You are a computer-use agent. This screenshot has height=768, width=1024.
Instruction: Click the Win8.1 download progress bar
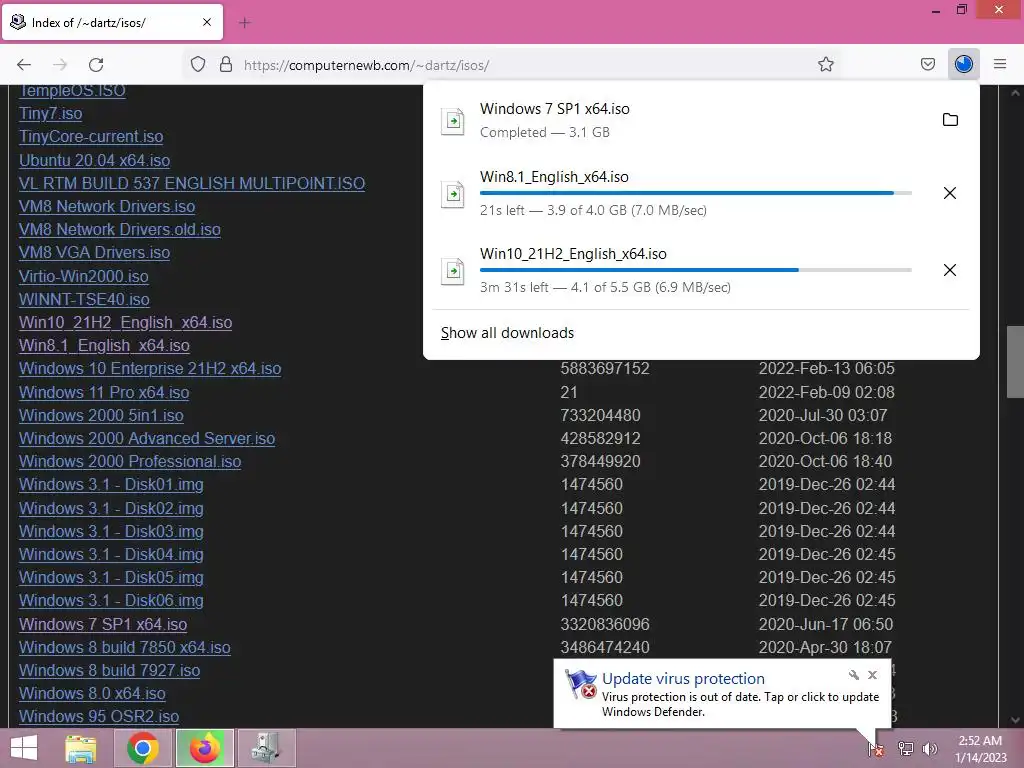click(x=696, y=193)
